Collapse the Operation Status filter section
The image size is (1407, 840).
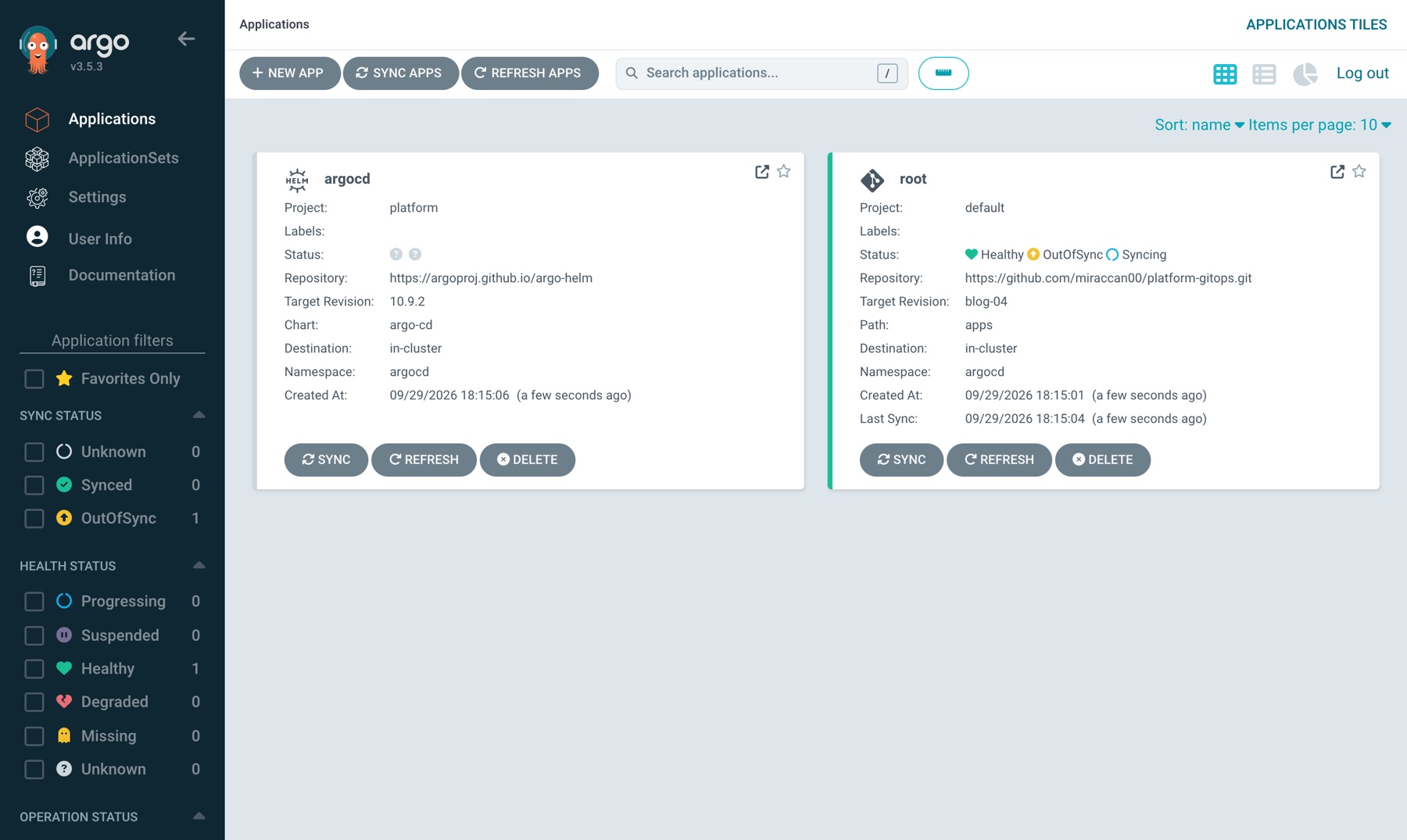click(x=199, y=816)
